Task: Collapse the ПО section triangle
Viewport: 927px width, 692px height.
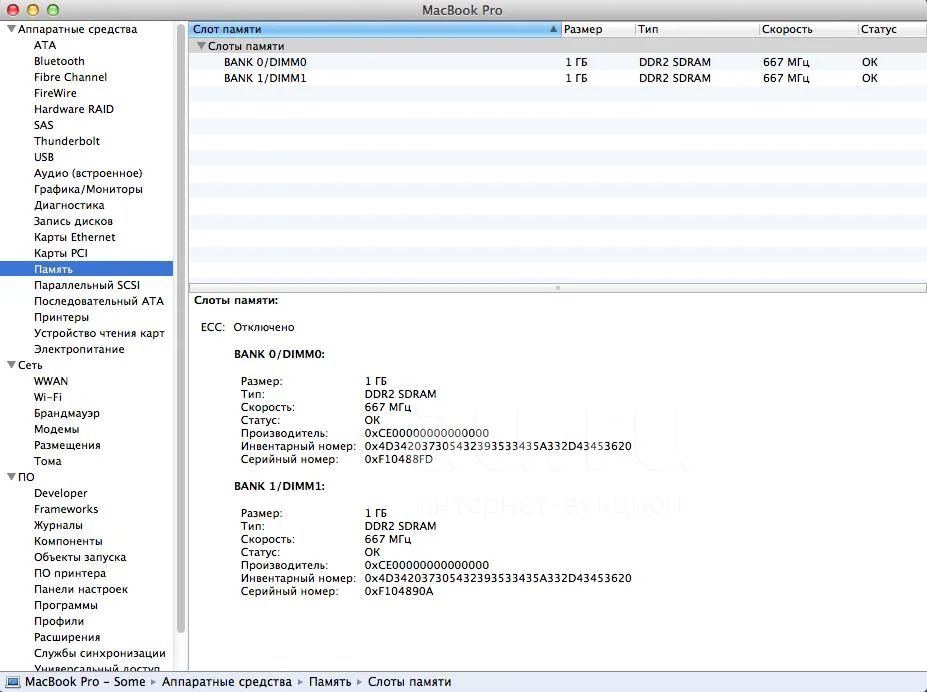Action: 11,476
